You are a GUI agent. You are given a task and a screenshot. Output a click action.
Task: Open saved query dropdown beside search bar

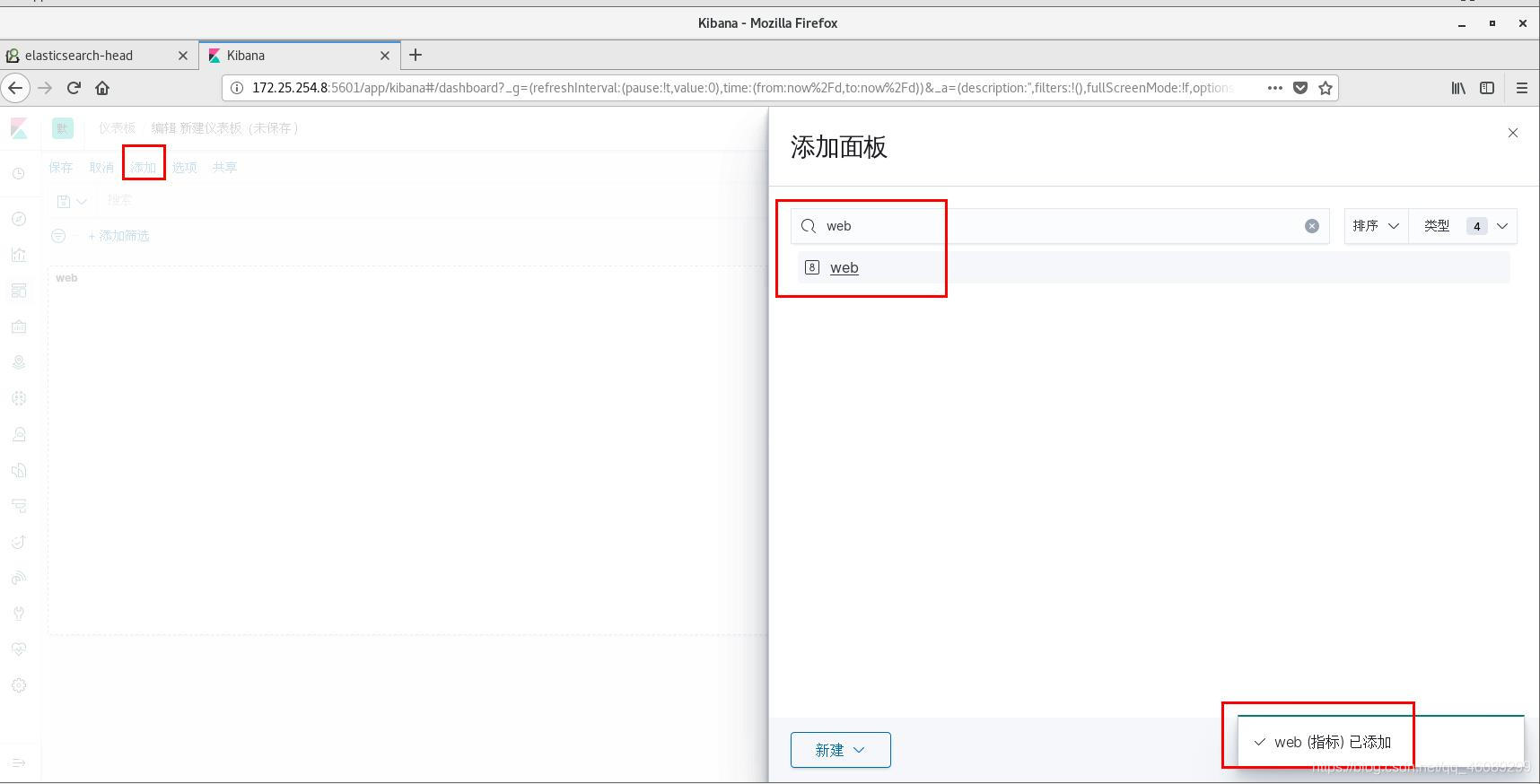tap(72, 201)
